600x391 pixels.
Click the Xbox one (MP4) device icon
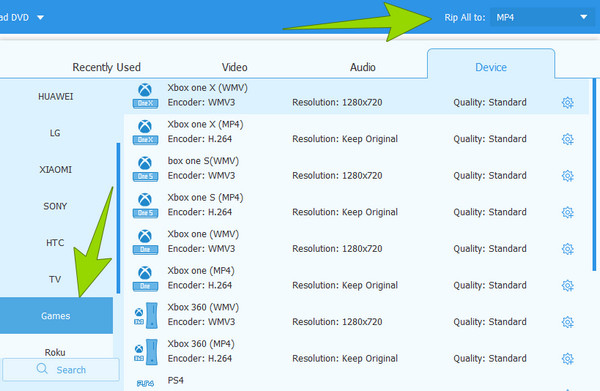(145, 279)
